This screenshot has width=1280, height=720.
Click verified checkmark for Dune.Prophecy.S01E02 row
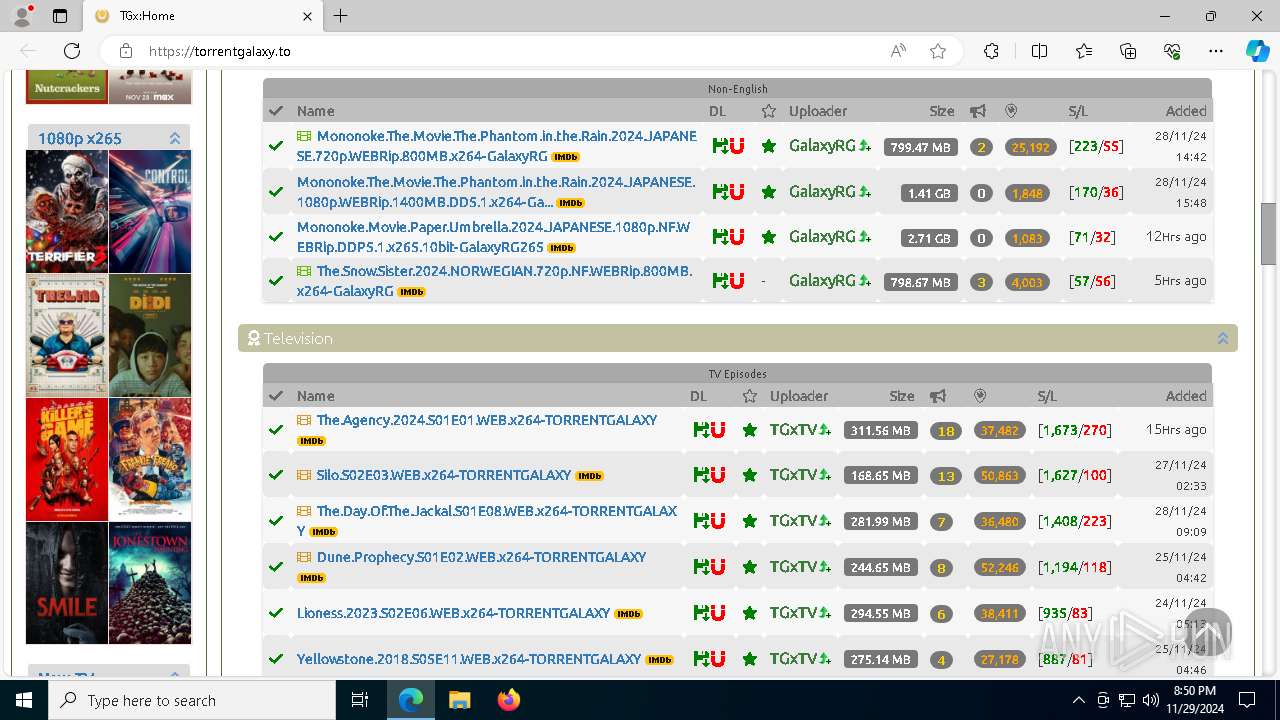276,567
